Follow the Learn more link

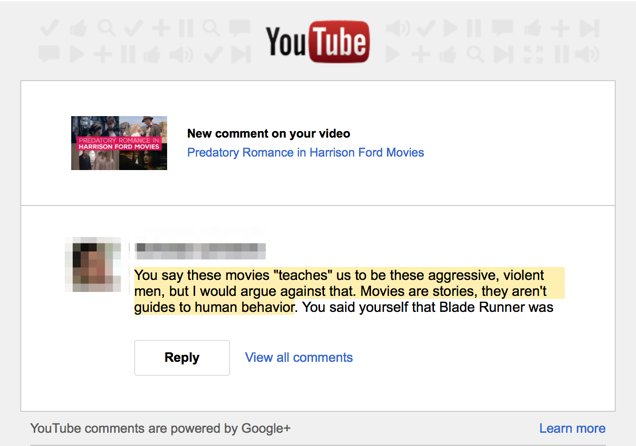(x=572, y=428)
